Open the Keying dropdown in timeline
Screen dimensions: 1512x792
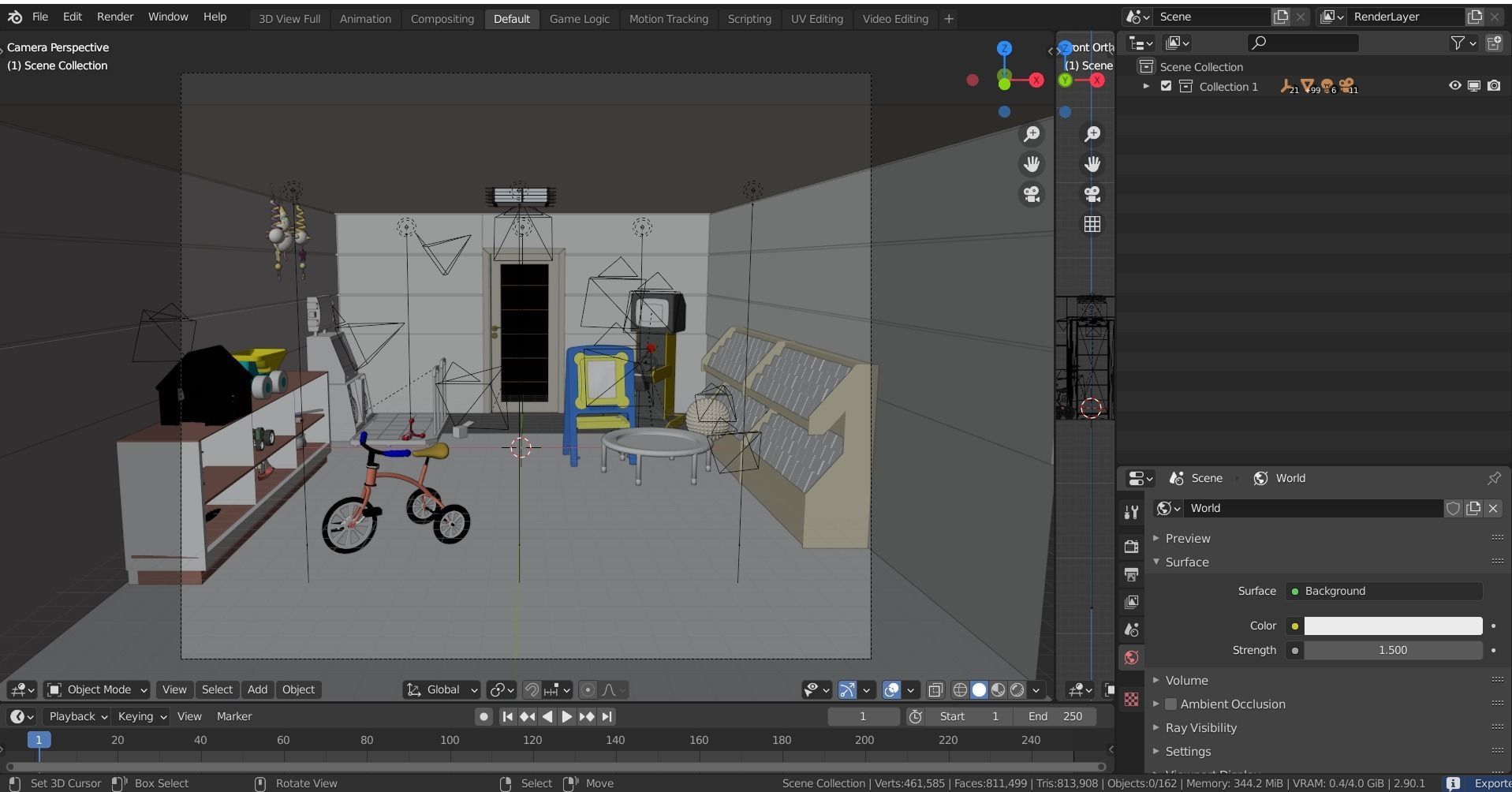click(142, 716)
